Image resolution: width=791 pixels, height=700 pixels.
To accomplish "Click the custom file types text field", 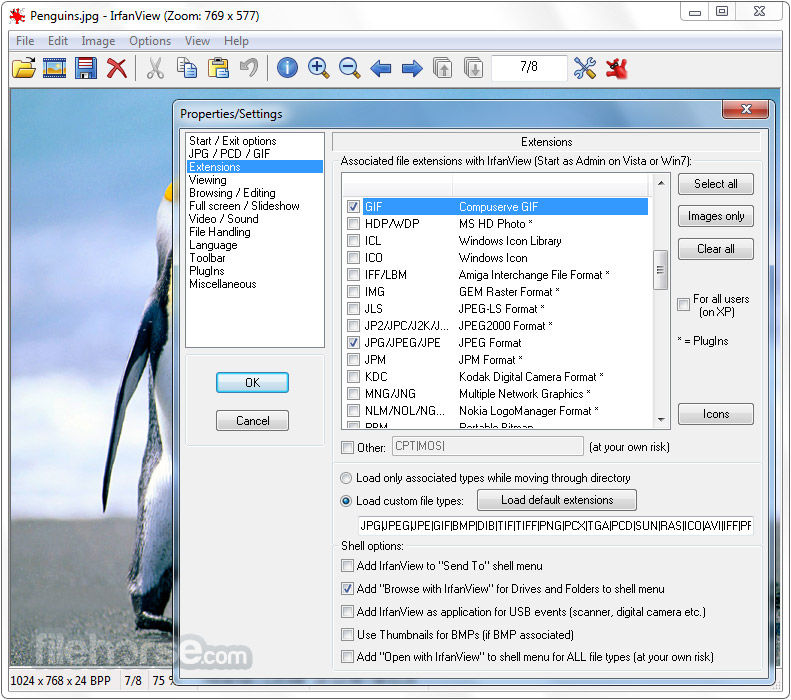I will (555, 526).
